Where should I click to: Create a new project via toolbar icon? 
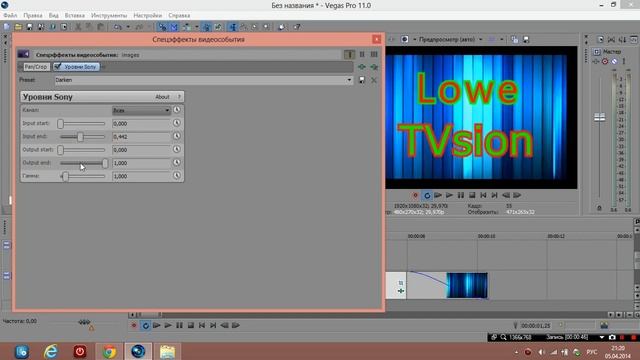[7, 27]
